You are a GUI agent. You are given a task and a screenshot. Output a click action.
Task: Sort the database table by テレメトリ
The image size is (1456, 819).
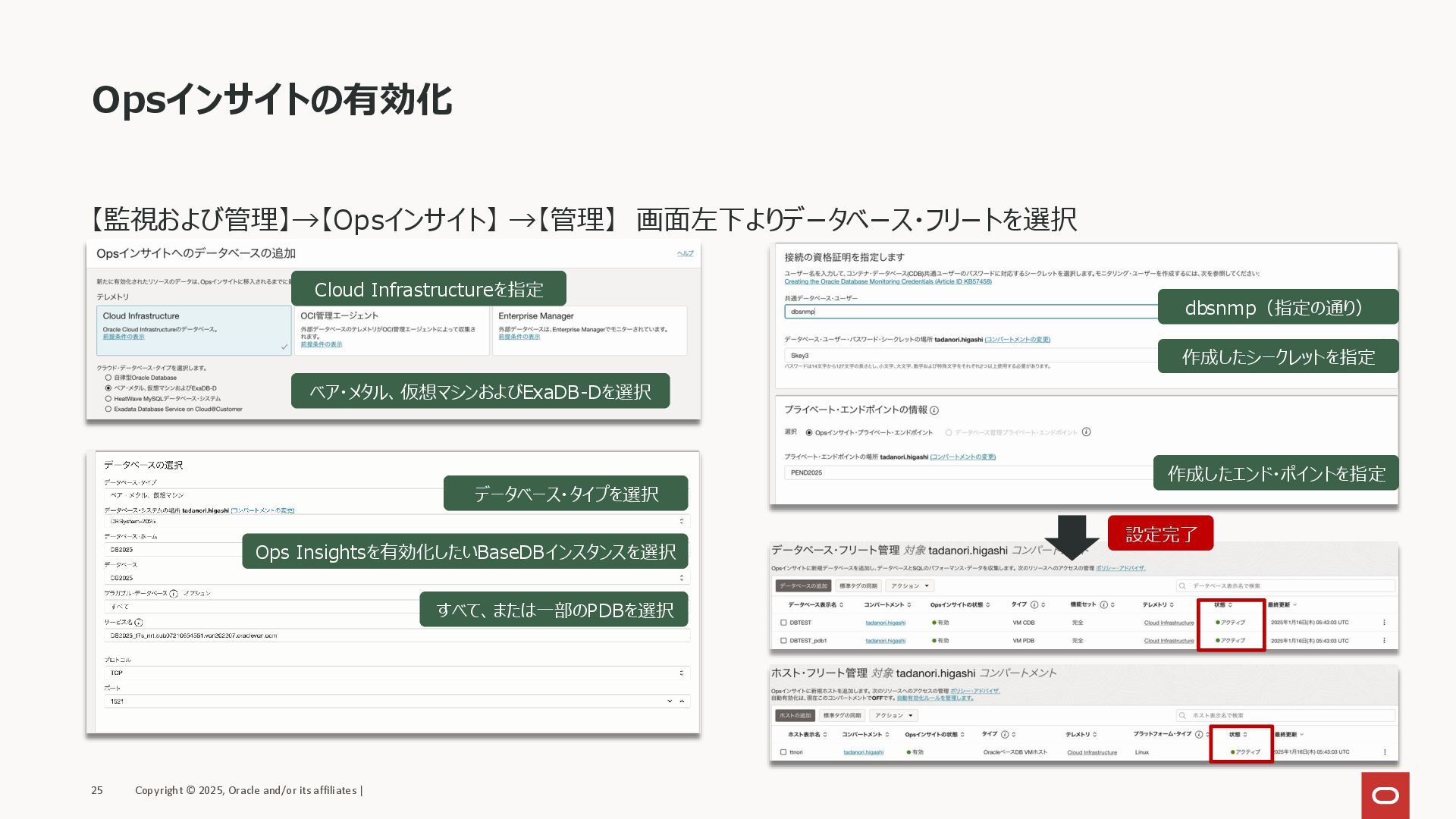tap(1158, 604)
